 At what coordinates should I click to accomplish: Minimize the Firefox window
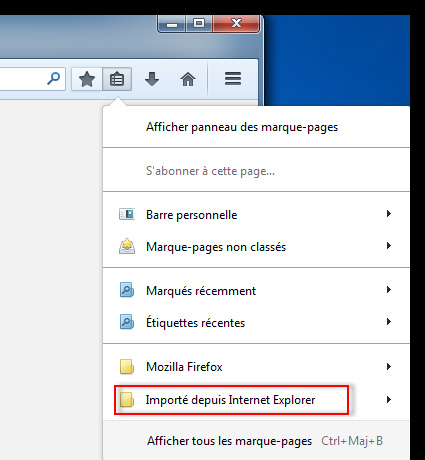(172, 23)
